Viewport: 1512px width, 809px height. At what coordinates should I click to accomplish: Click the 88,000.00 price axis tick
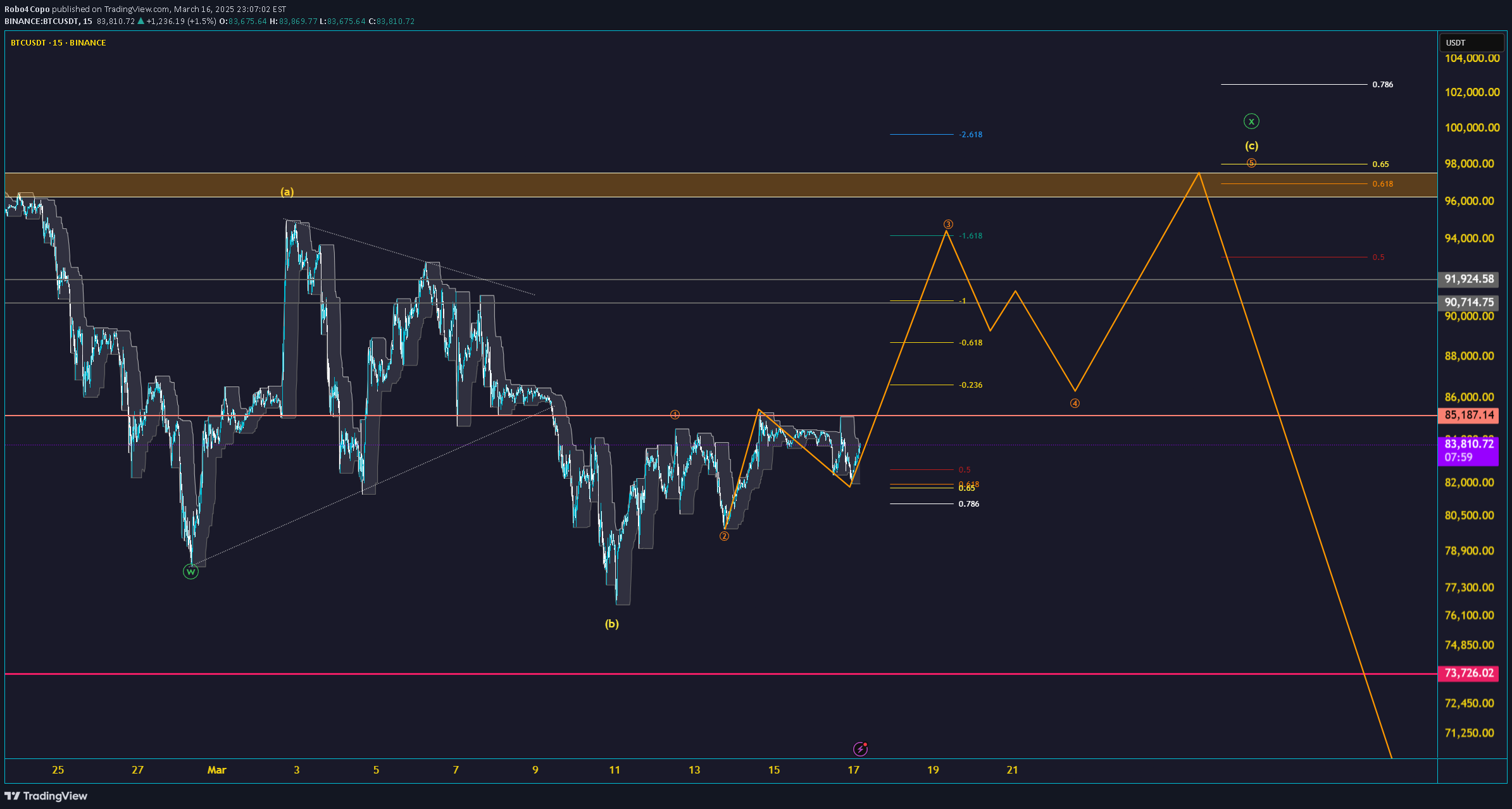click(1469, 356)
